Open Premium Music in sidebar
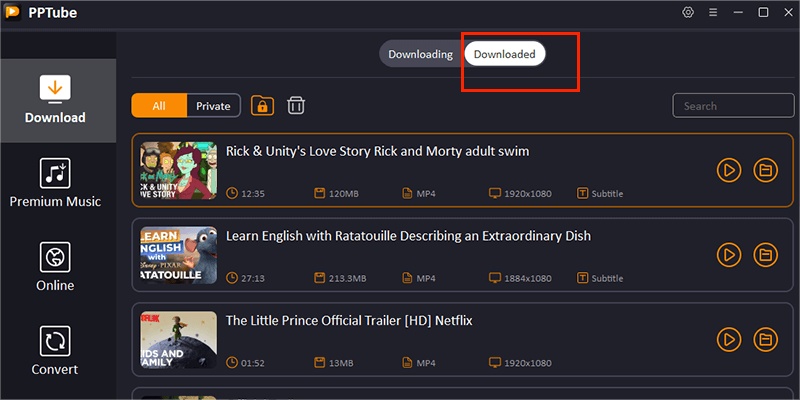 coord(55,183)
